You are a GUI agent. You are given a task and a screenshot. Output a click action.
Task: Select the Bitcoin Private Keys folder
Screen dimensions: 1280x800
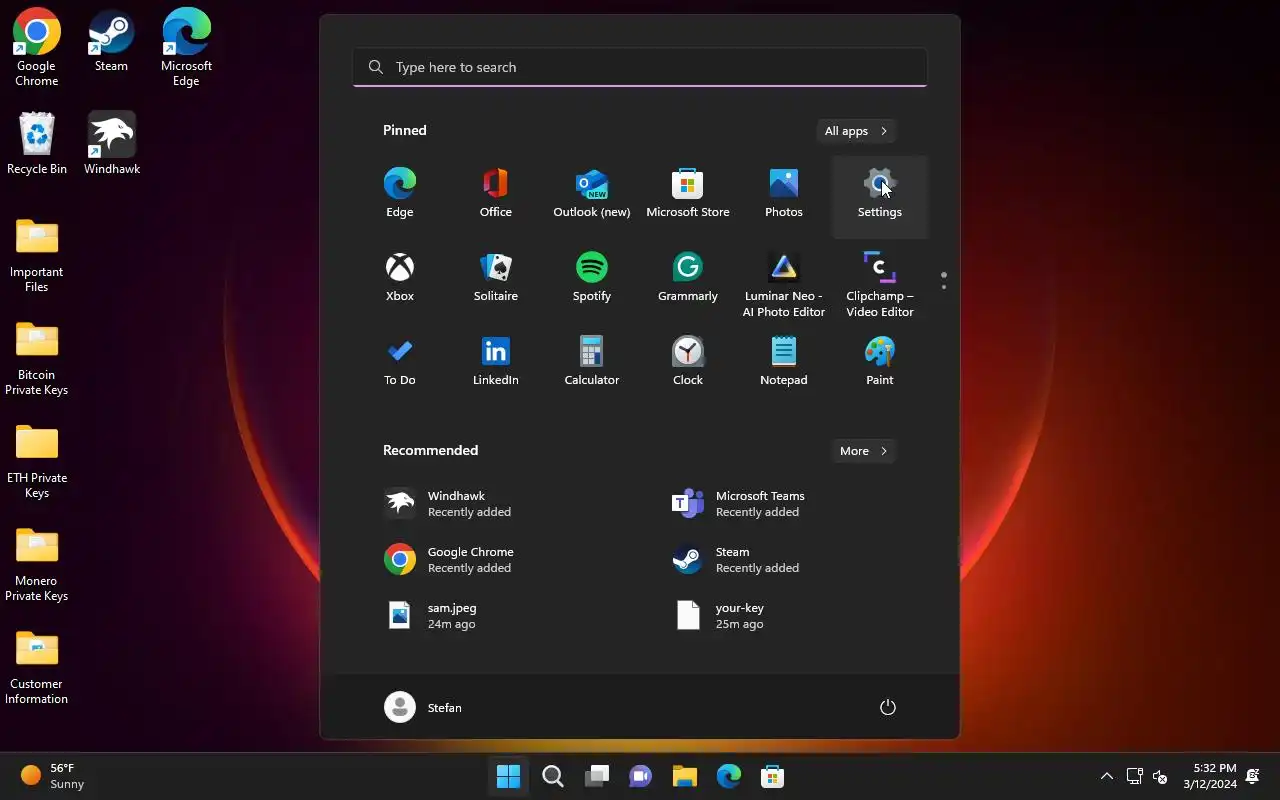coord(37,358)
